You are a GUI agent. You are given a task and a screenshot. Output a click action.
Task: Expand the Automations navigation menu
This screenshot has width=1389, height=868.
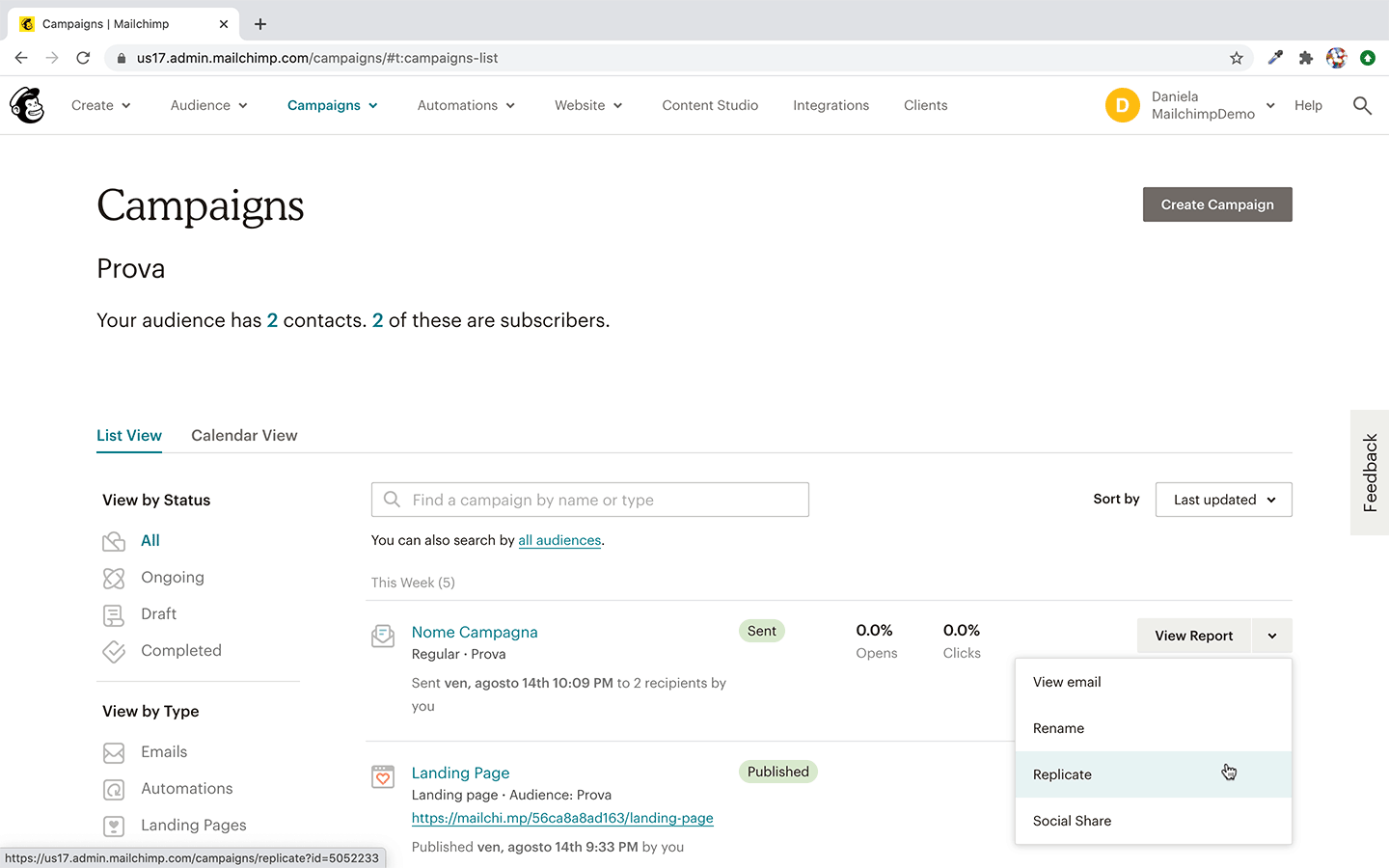[466, 105]
